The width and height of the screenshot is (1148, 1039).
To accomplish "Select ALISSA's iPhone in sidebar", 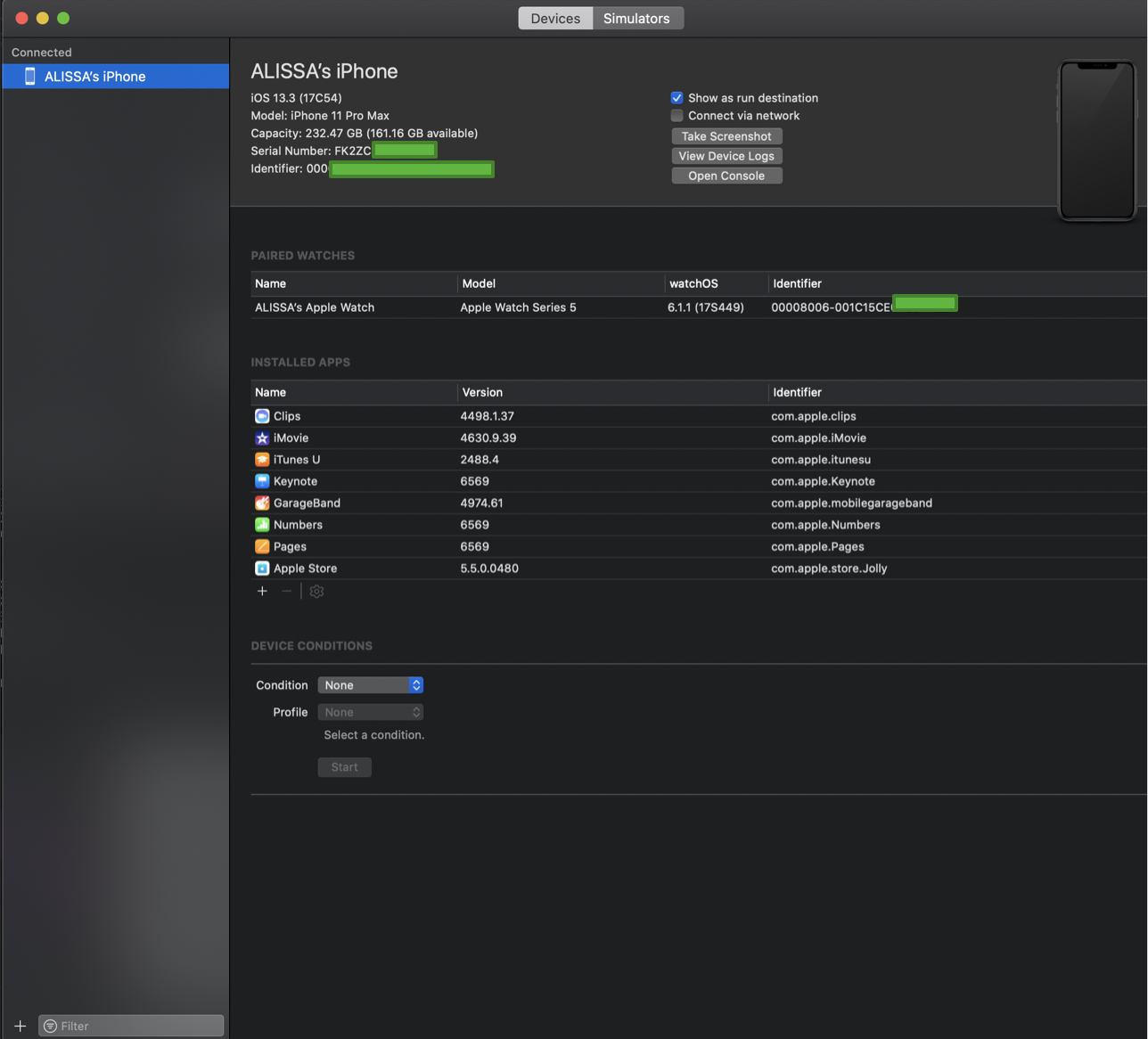I will (x=115, y=77).
